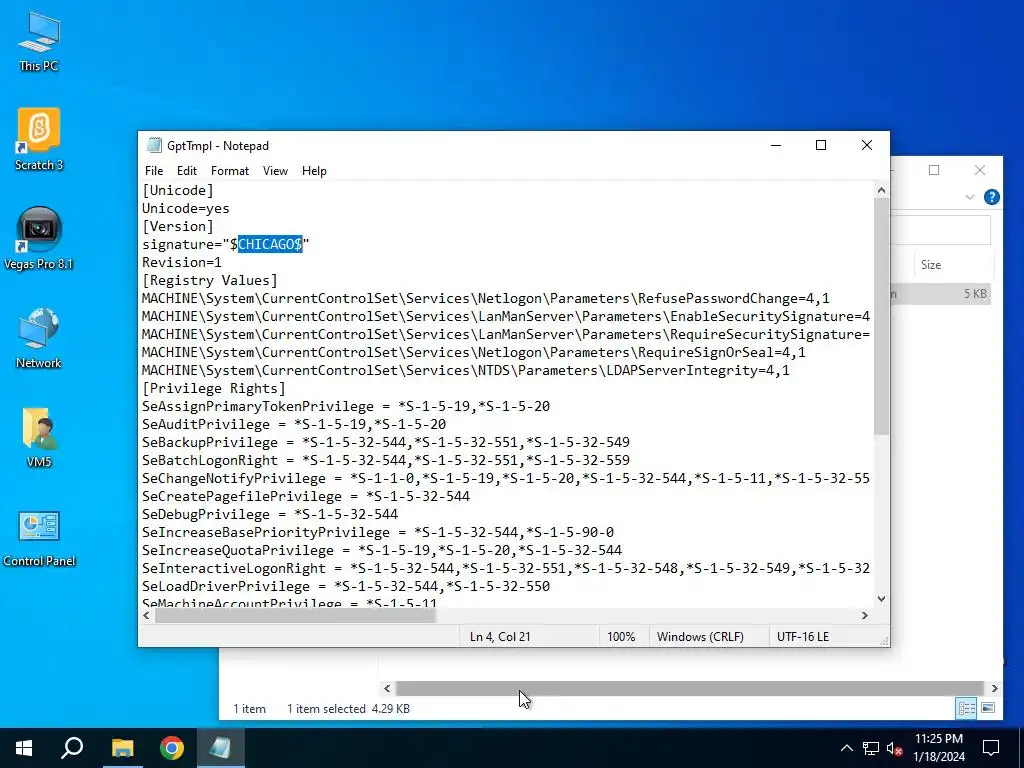
Task: Open the Format menu in Notepad
Action: coord(230,170)
